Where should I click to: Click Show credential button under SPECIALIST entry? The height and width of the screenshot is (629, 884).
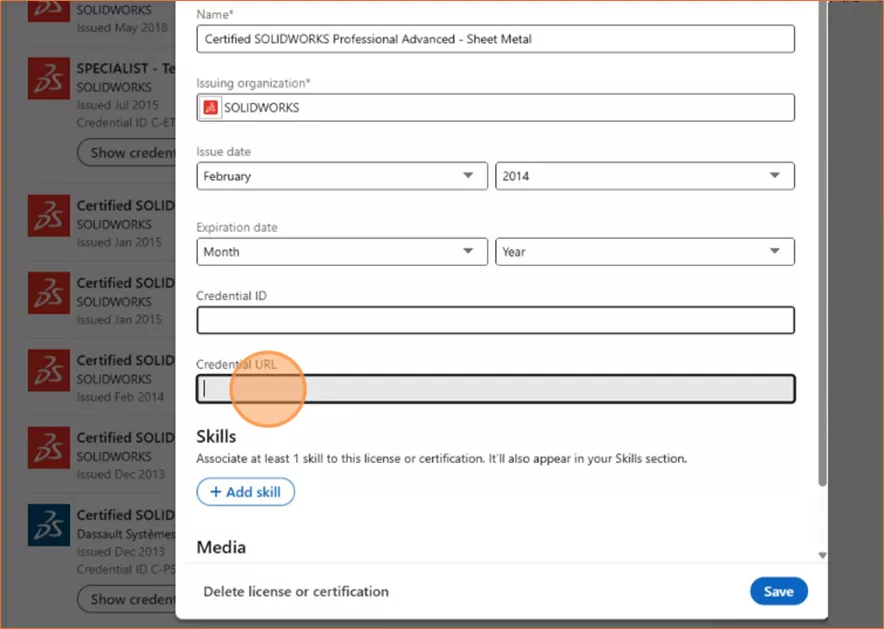(126, 153)
